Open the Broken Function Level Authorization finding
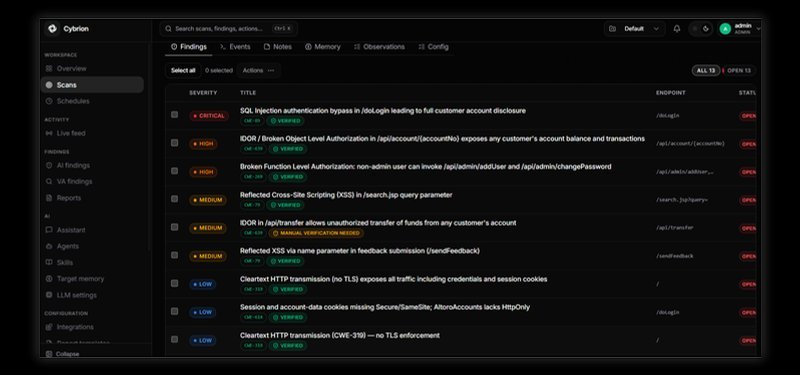Viewport: 800px width, 375px height. tap(426, 167)
